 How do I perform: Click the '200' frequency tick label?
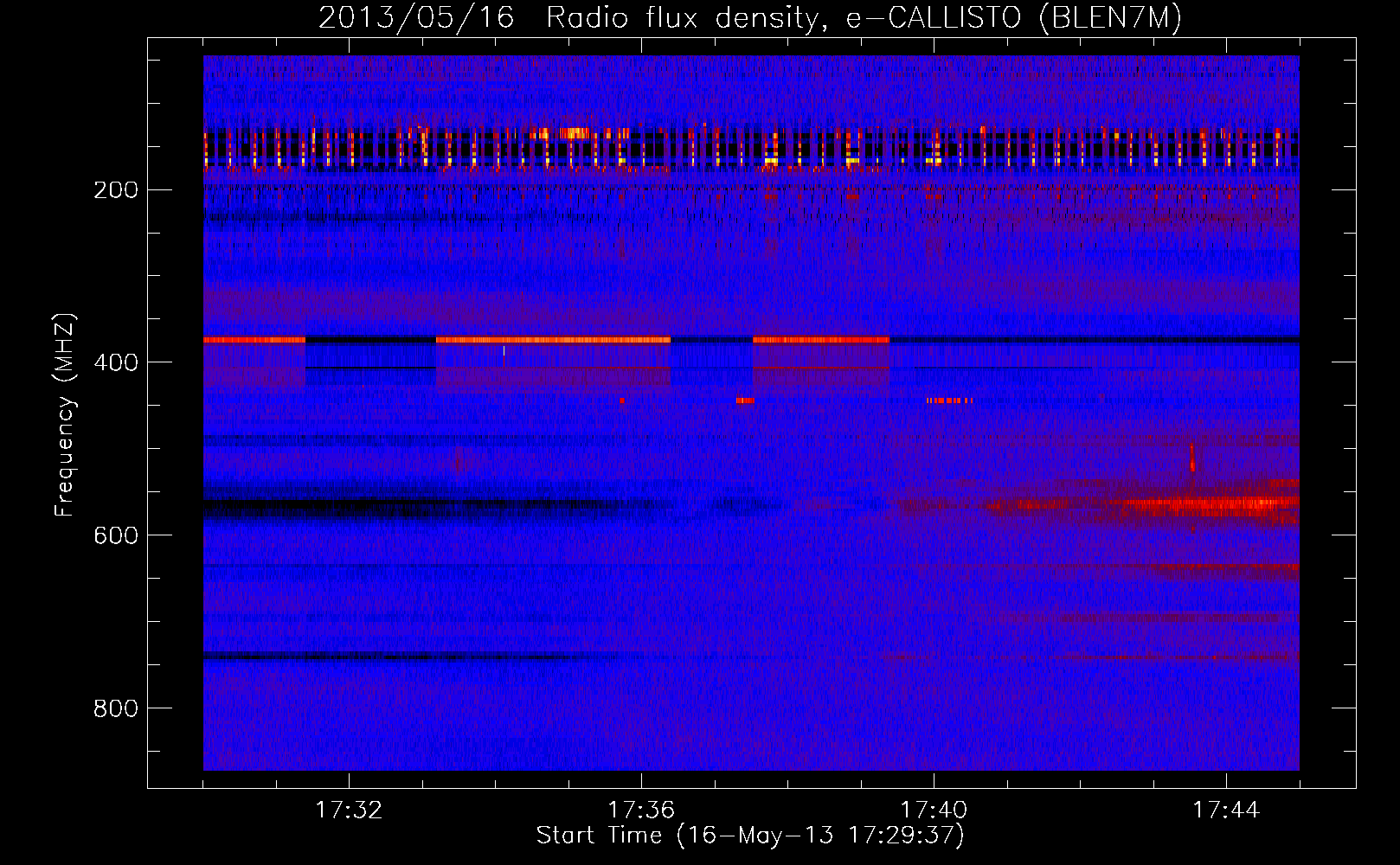[116, 190]
